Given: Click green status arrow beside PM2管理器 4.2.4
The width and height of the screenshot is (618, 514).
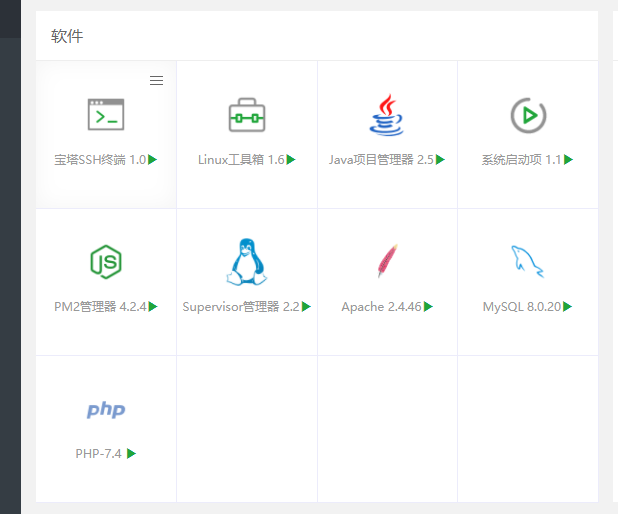Looking at the screenshot, I should pyautogui.click(x=153, y=307).
